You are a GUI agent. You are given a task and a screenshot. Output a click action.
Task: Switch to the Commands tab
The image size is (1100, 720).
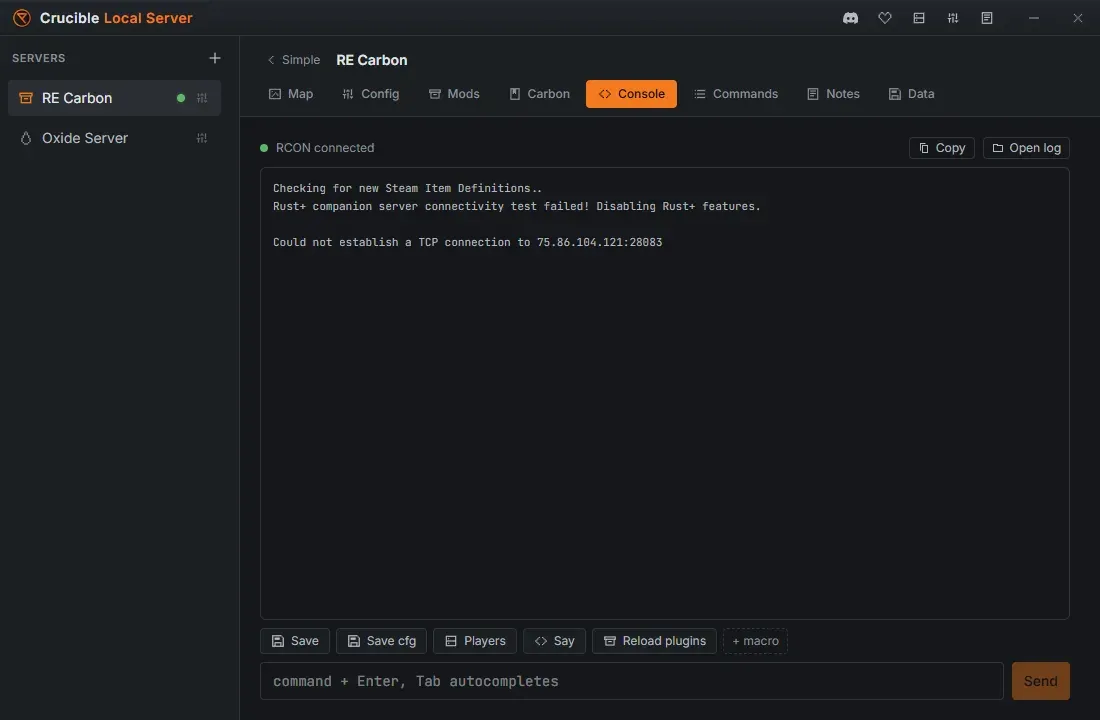[736, 94]
